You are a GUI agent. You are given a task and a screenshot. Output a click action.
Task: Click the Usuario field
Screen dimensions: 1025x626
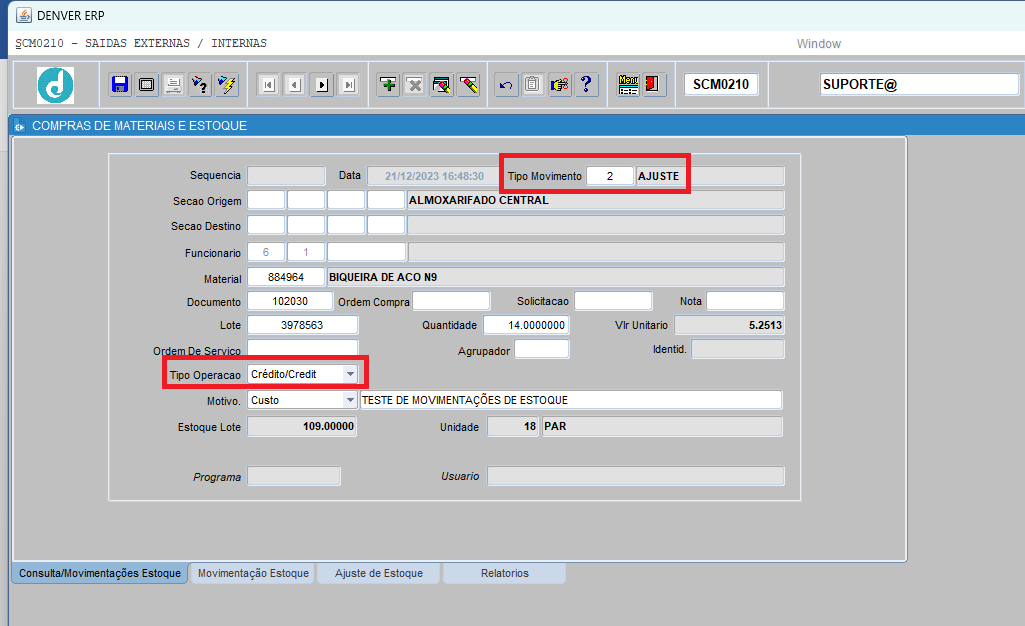coord(635,476)
